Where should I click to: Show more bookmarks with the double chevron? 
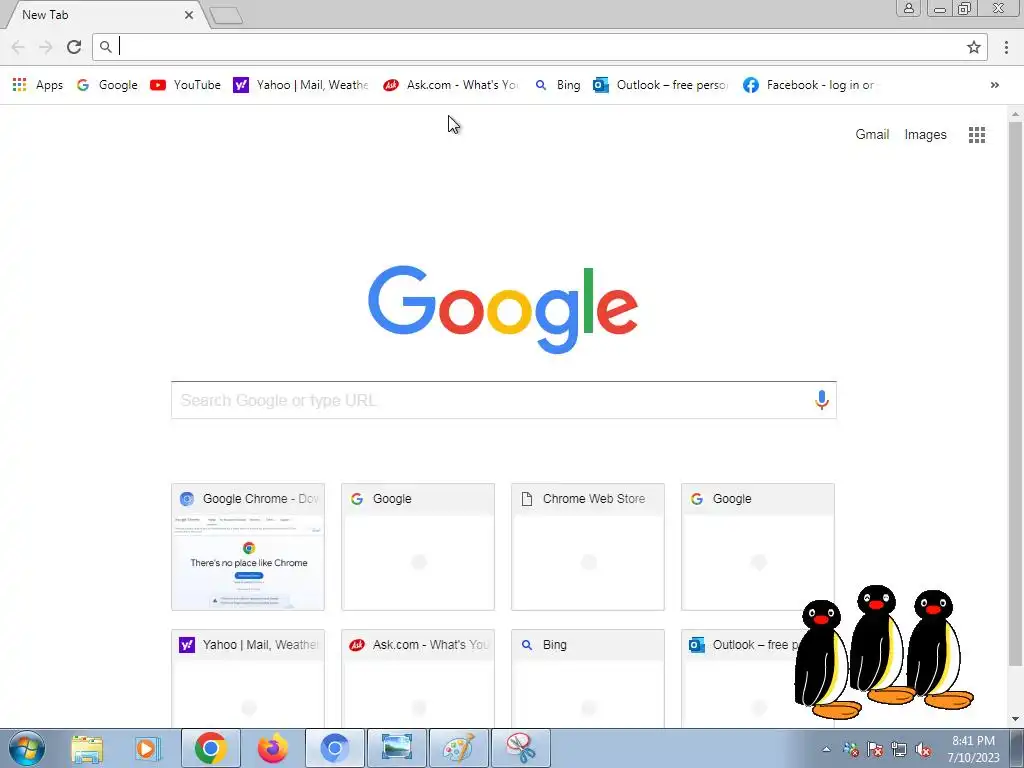point(995,85)
